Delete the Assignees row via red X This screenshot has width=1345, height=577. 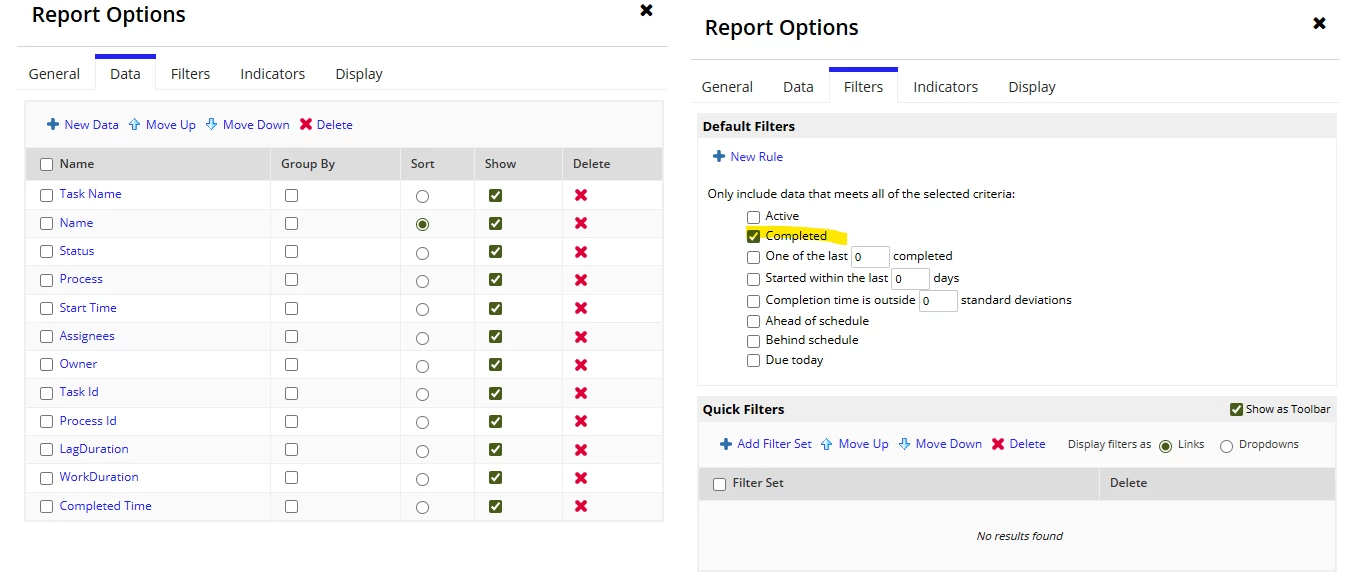pyautogui.click(x=580, y=337)
